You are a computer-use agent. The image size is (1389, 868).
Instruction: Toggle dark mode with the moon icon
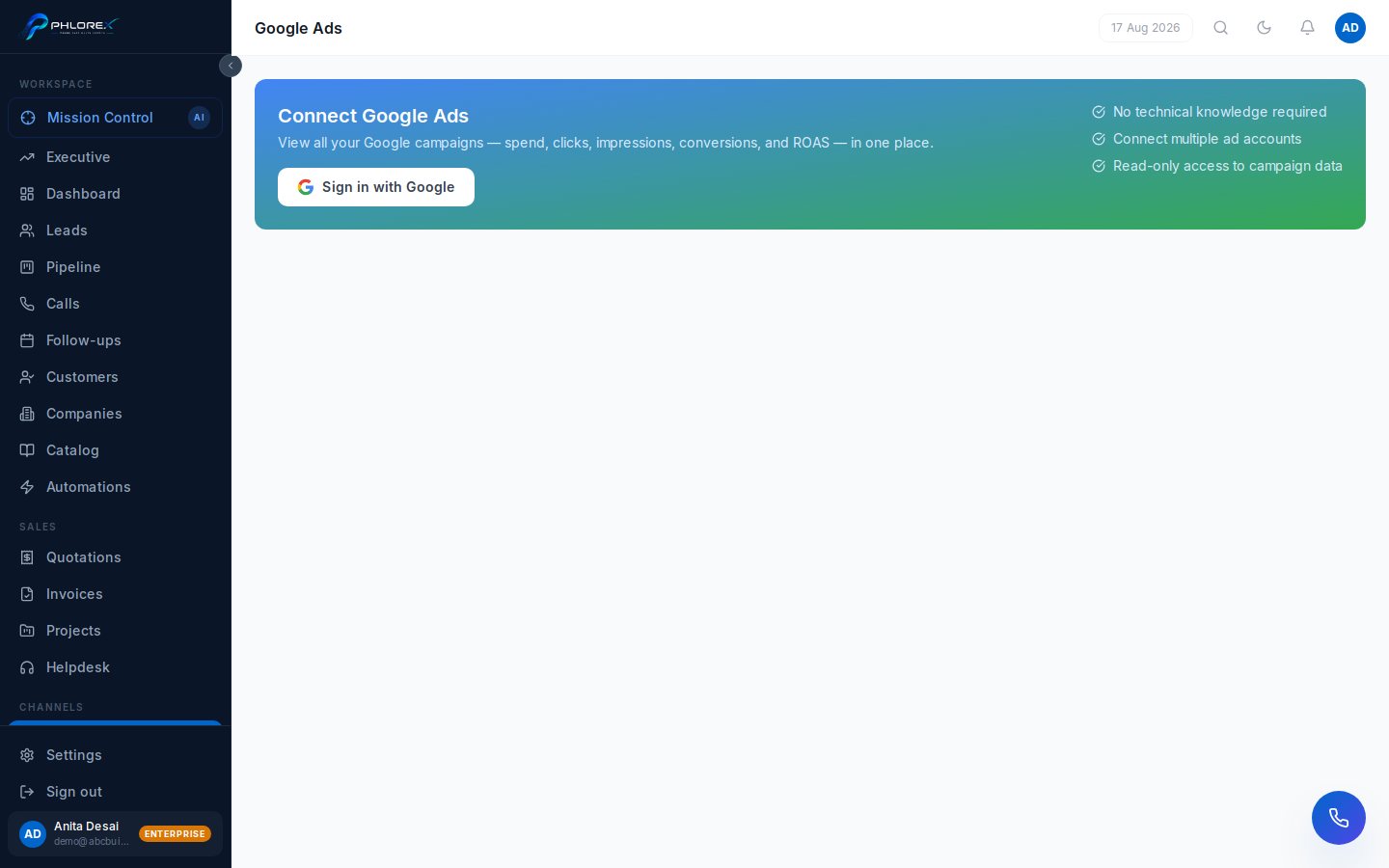pos(1264,28)
